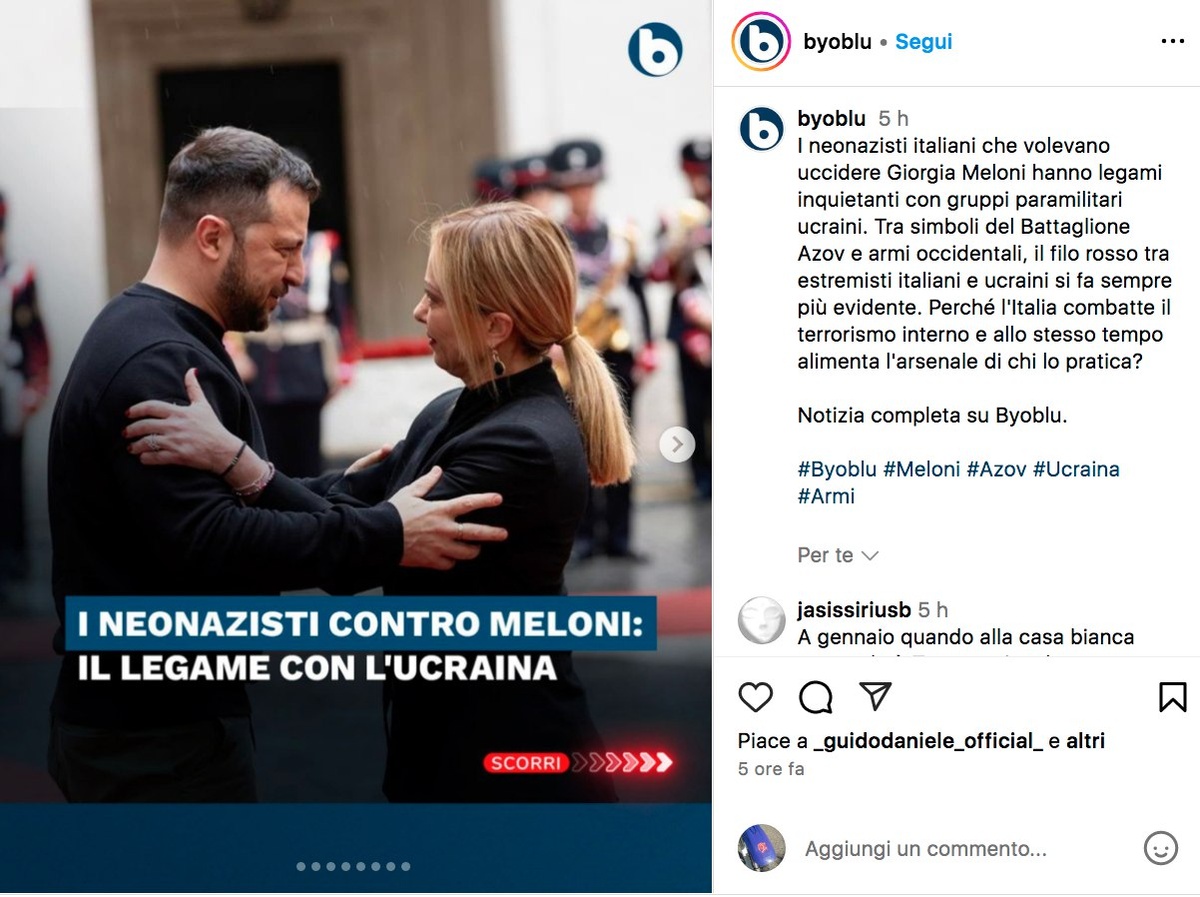
Task: Click the byoblu avatar beside the caption
Action: pyautogui.click(x=761, y=129)
